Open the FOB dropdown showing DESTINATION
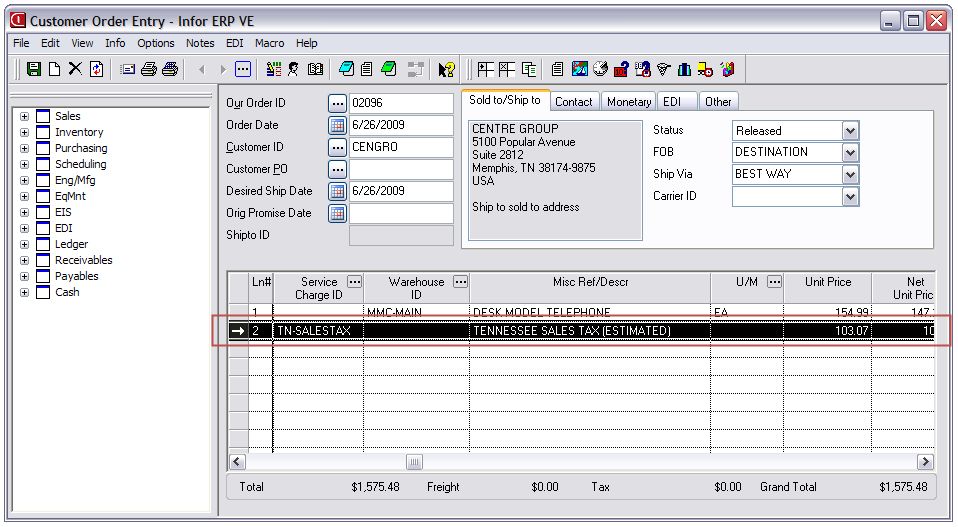958x527 pixels. click(x=850, y=153)
